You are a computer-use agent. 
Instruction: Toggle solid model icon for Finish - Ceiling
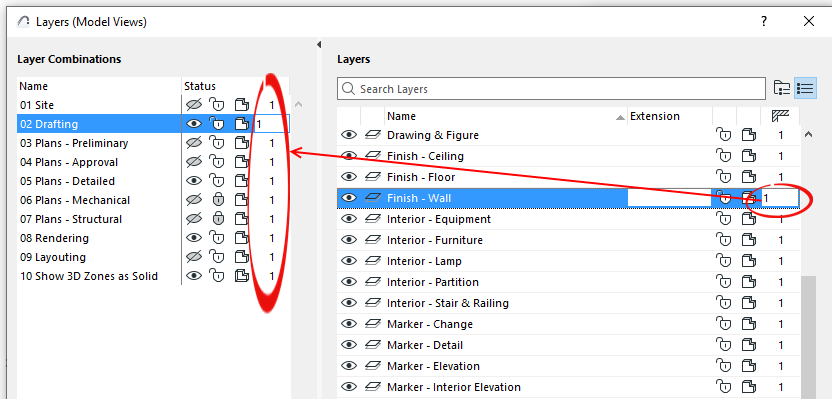tap(749, 156)
